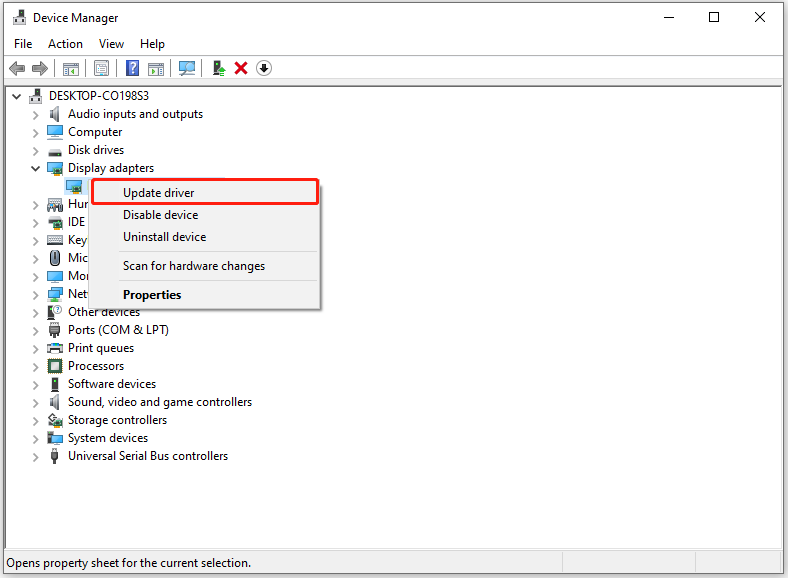This screenshot has height=578, width=788.
Task: Click the Forward arrow toolbar icon
Action: 40,68
